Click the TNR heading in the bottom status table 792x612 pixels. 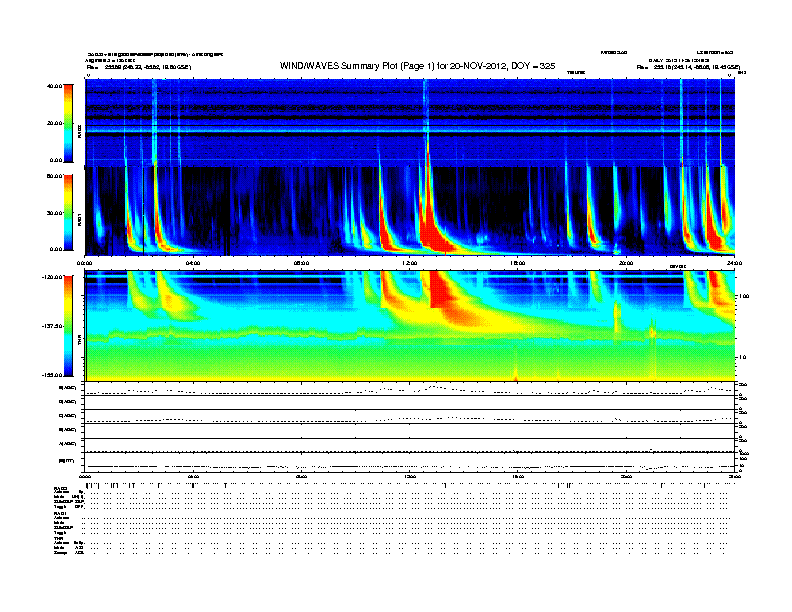[58, 538]
